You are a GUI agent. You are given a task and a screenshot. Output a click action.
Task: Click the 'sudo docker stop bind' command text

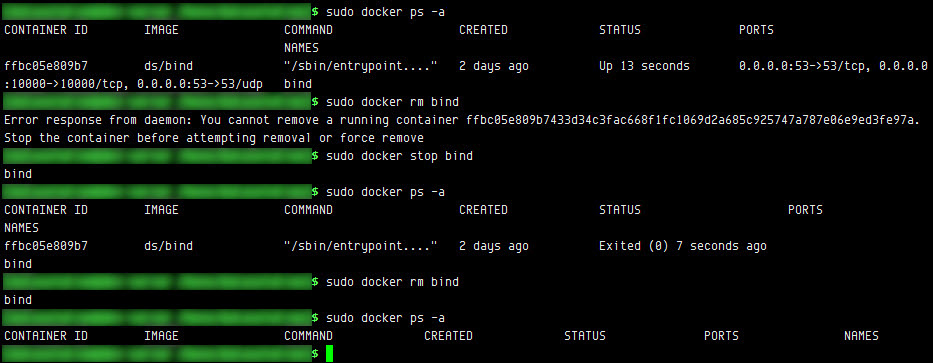coord(399,156)
